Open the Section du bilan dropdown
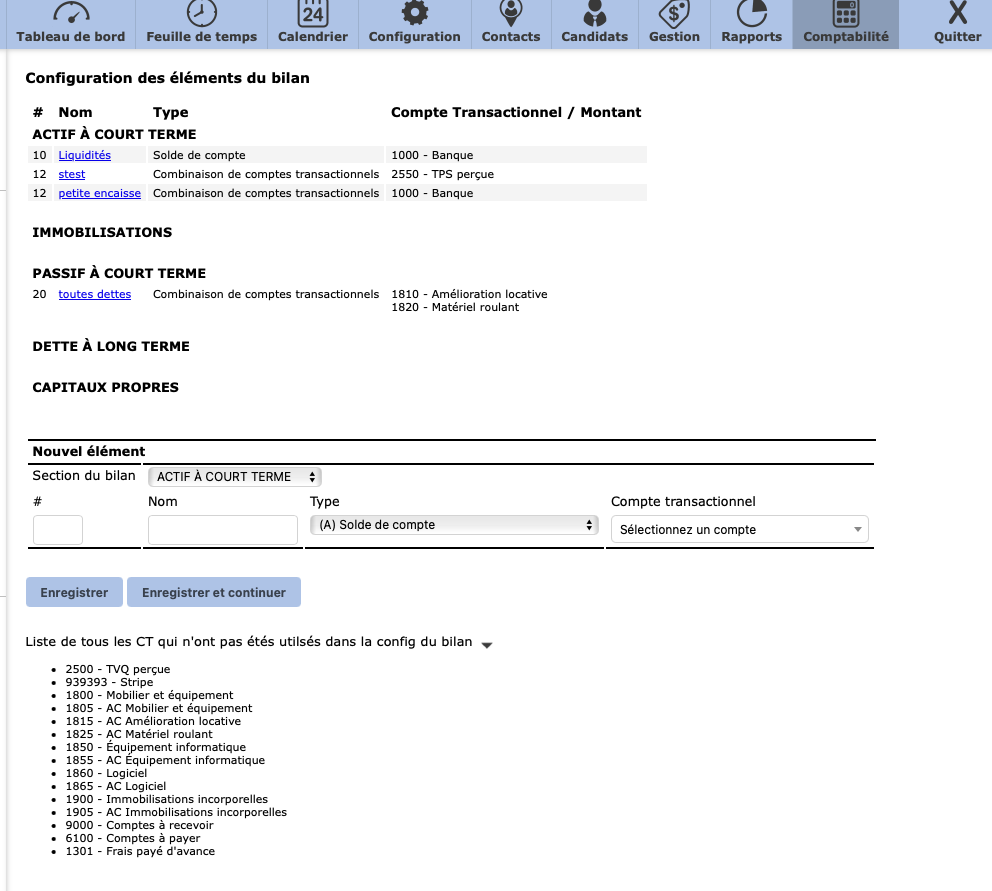 pyautogui.click(x=235, y=477)
